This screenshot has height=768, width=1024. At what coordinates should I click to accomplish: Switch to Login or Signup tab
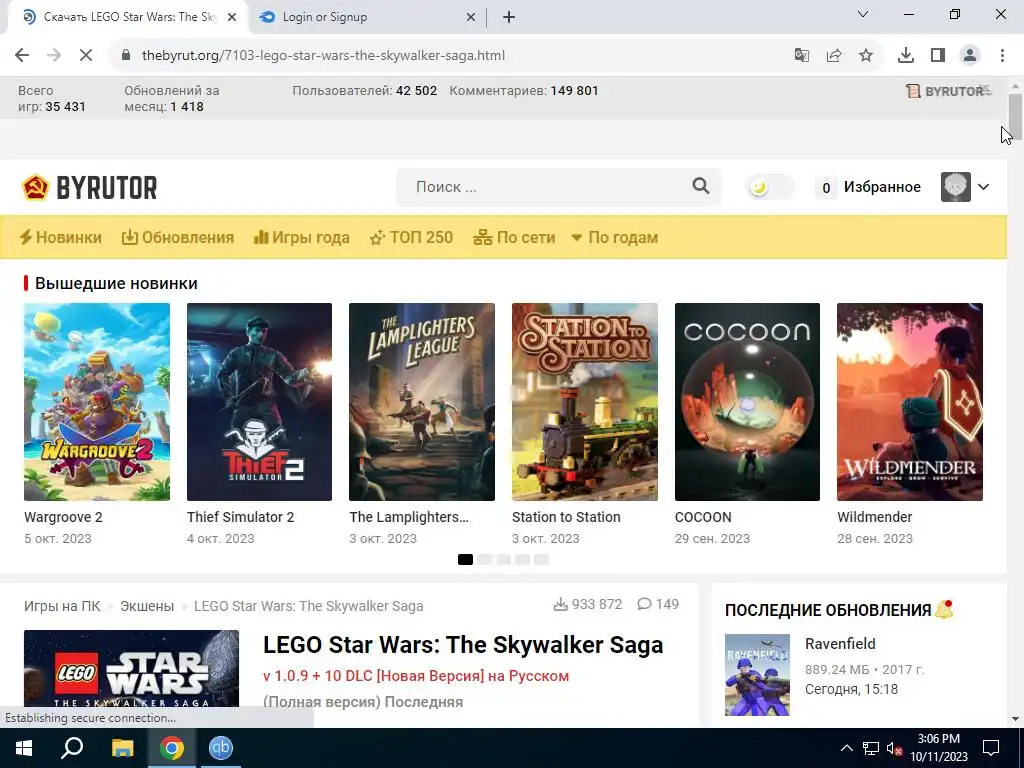point(364,17)
